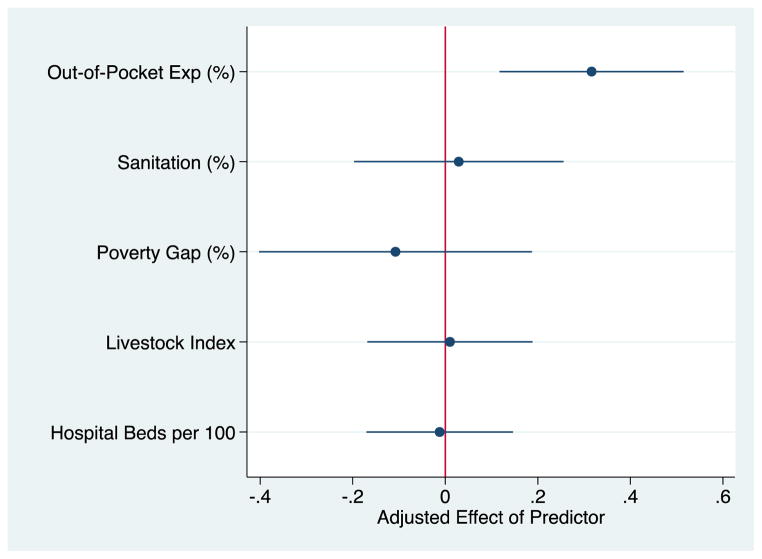Click the Hospital Beds per 100 dot
The width and height of the screenshot is (762, 559).
[x=439, y=432]
